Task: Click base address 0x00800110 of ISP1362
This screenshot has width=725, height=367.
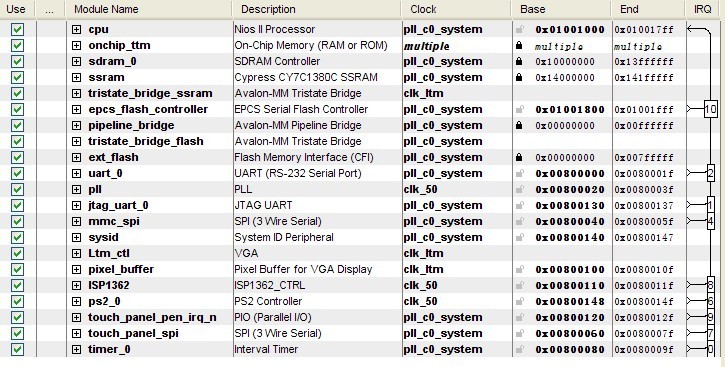Action: [570, 286]
